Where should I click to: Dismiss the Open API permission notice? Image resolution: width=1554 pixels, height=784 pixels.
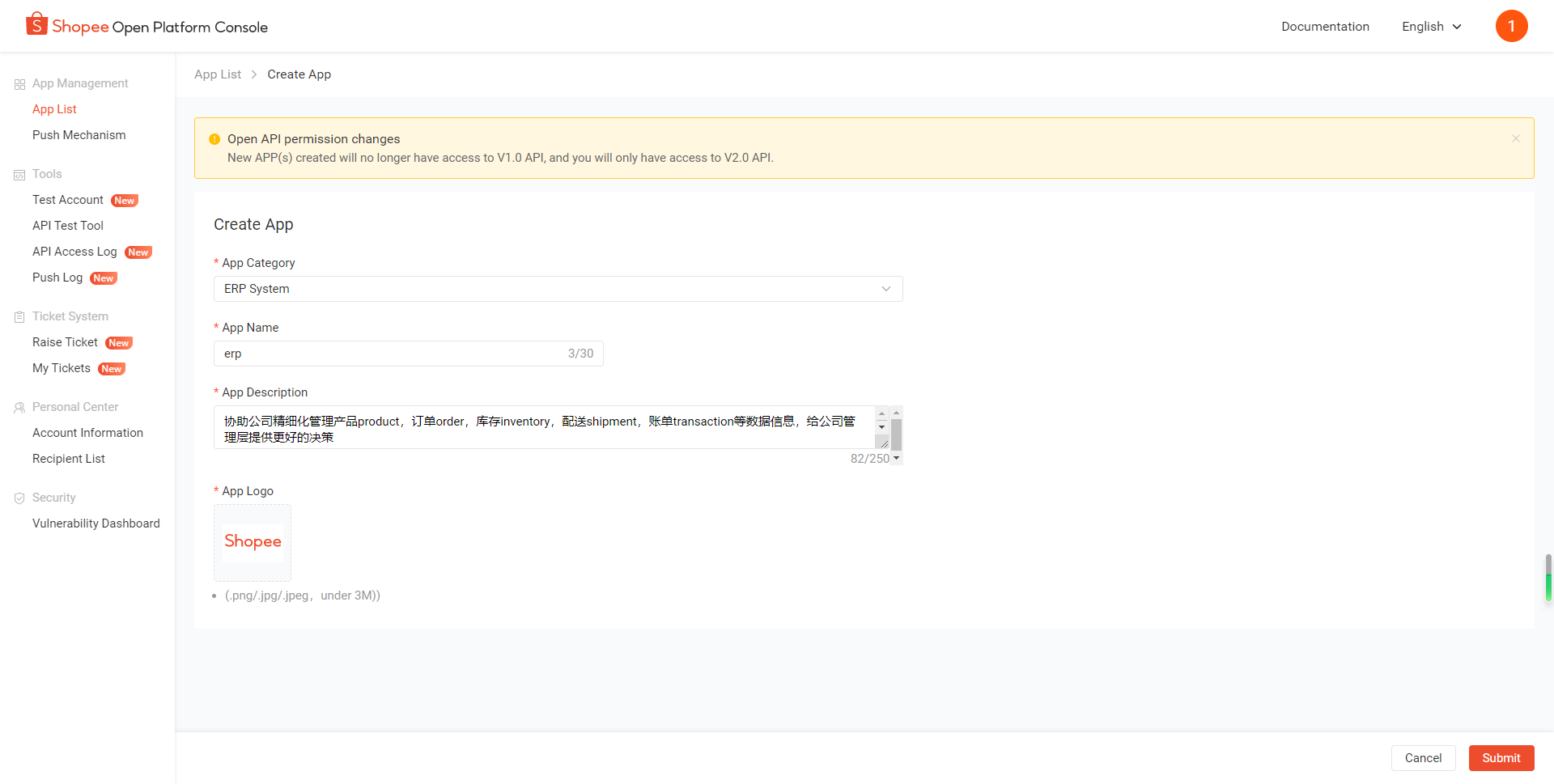(1516, 139)
